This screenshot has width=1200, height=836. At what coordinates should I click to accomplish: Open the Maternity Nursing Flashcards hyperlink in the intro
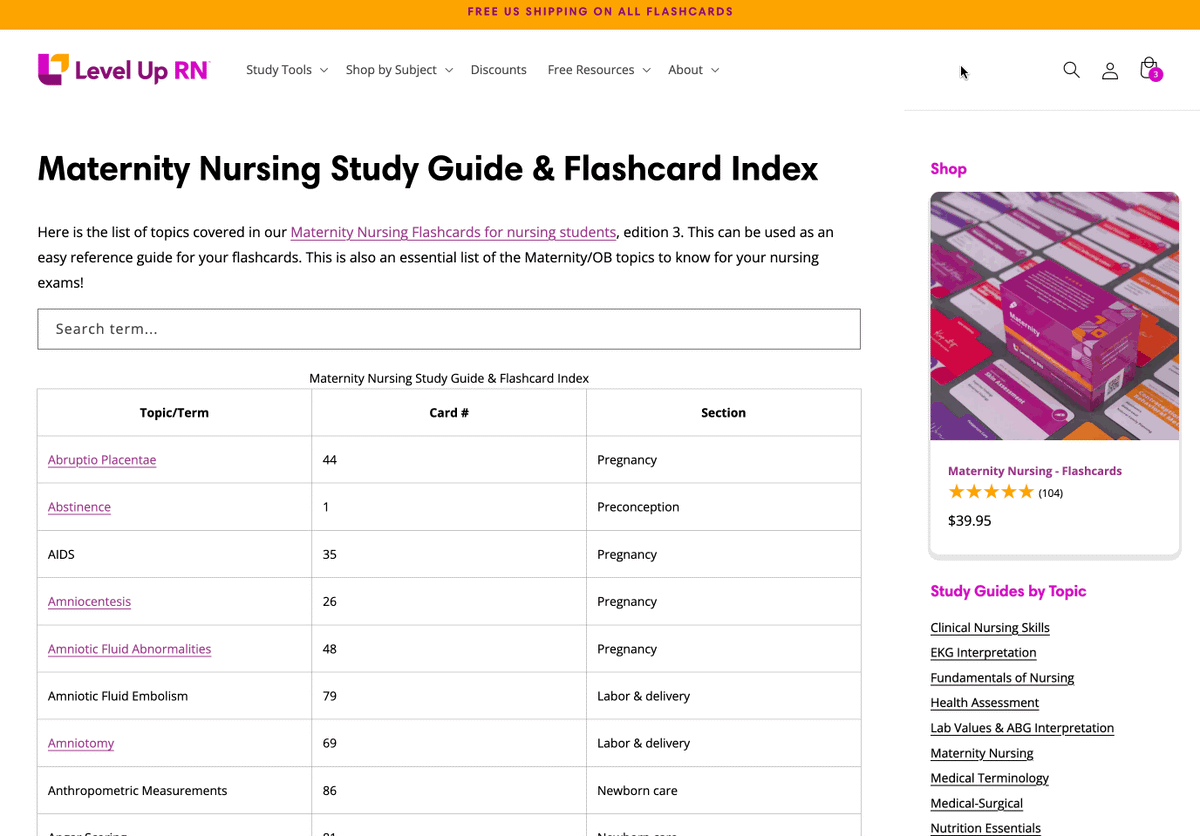coord(453,231)
